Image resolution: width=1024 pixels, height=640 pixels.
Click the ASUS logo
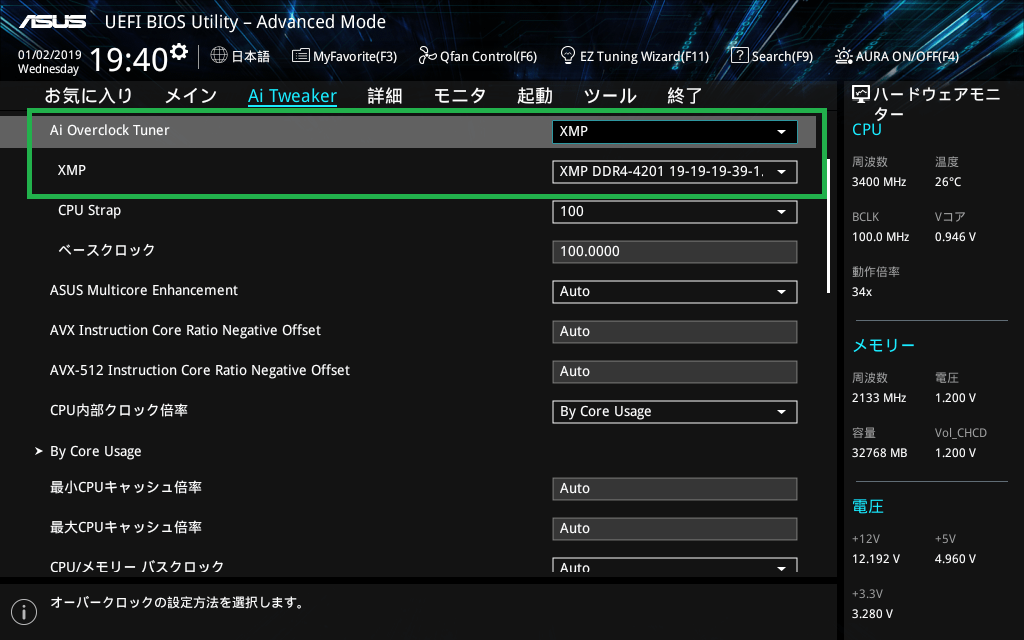pos(52,22)
